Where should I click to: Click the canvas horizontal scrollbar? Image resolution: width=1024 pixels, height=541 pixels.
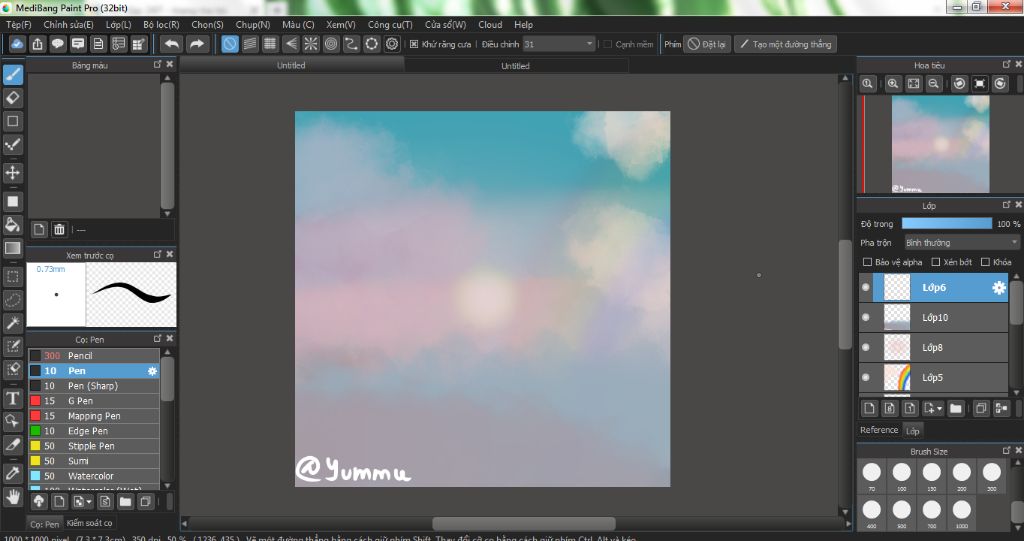[524, 523]
